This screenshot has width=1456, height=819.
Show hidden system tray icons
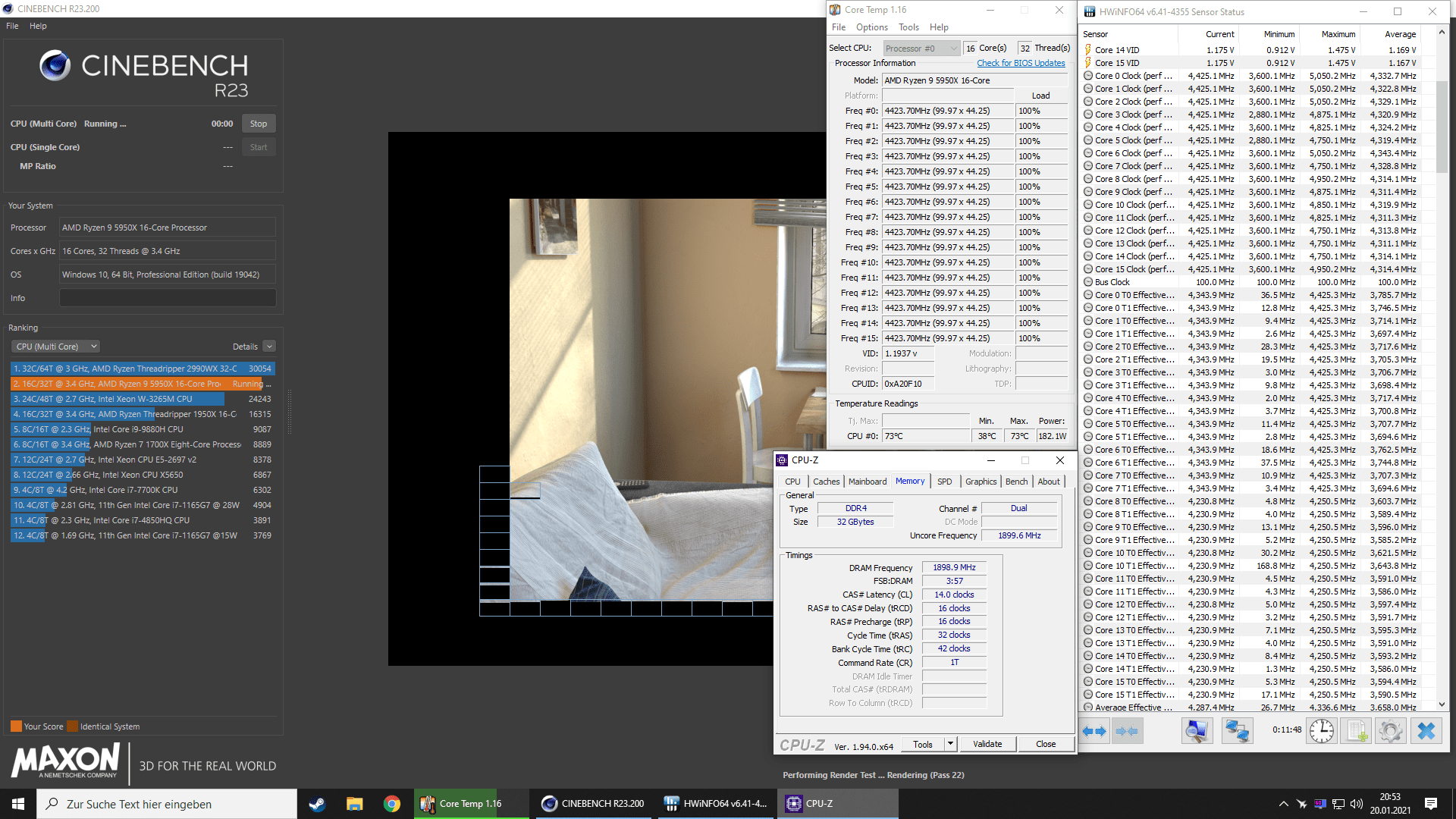1283,804
